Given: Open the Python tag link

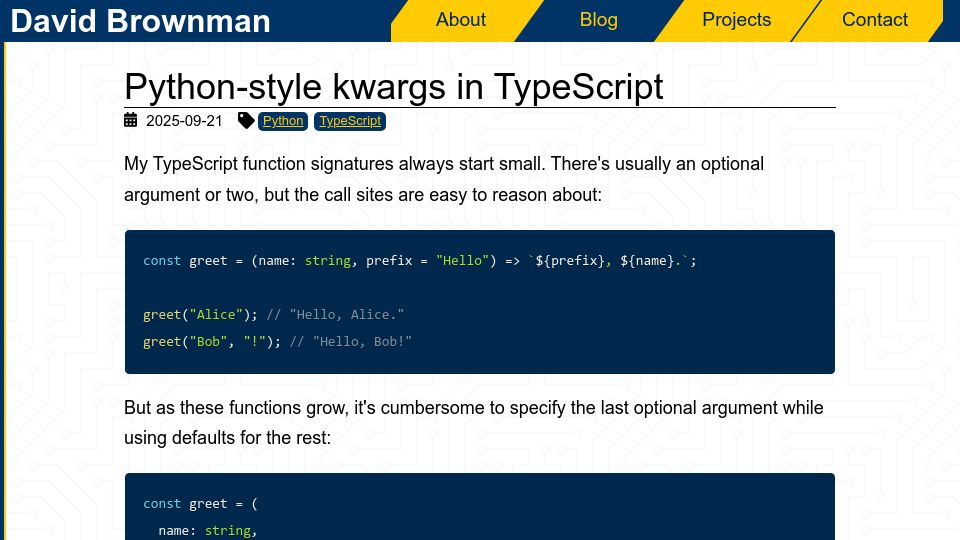Looking at the screenshot, I should 283,121.
